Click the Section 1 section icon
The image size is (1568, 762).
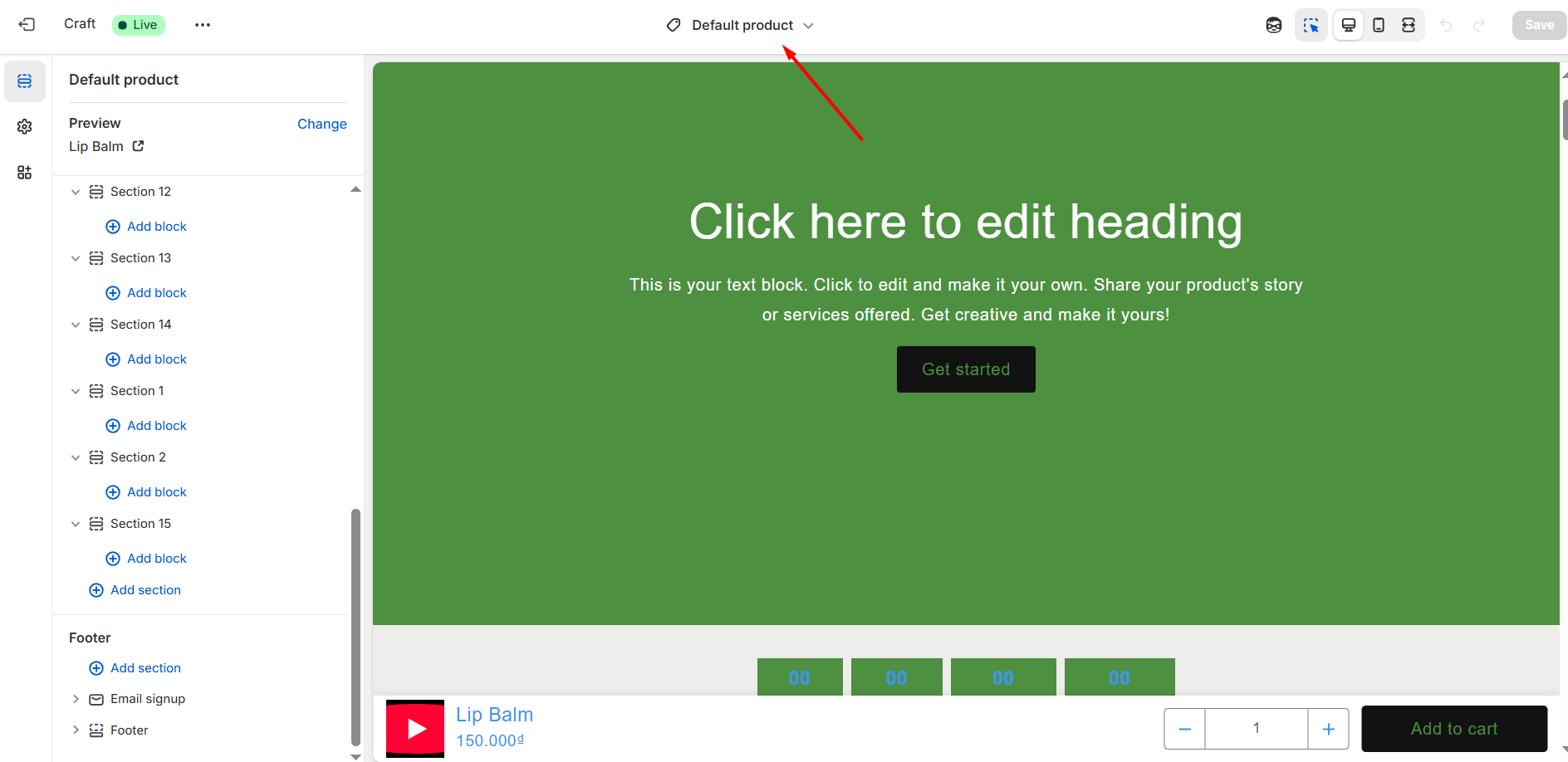tap(96, 391)
